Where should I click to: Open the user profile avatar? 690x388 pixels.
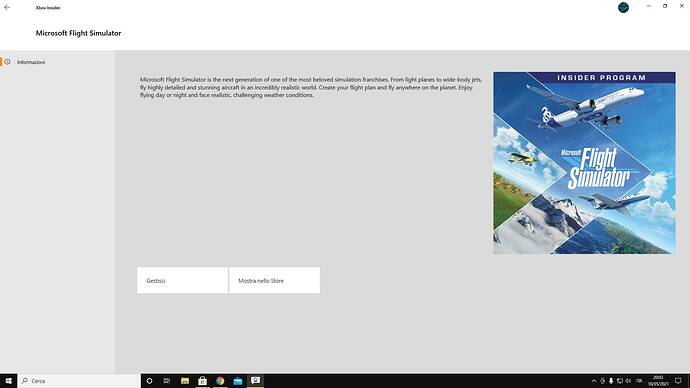tap(623, 7)
